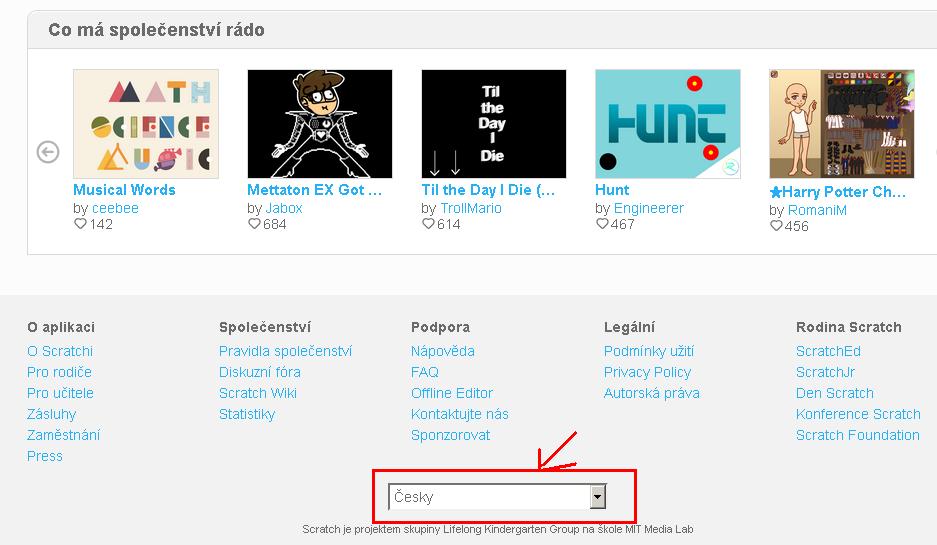Open the Offline Editor link
The image size is (937, 545).
coord(452,393)
